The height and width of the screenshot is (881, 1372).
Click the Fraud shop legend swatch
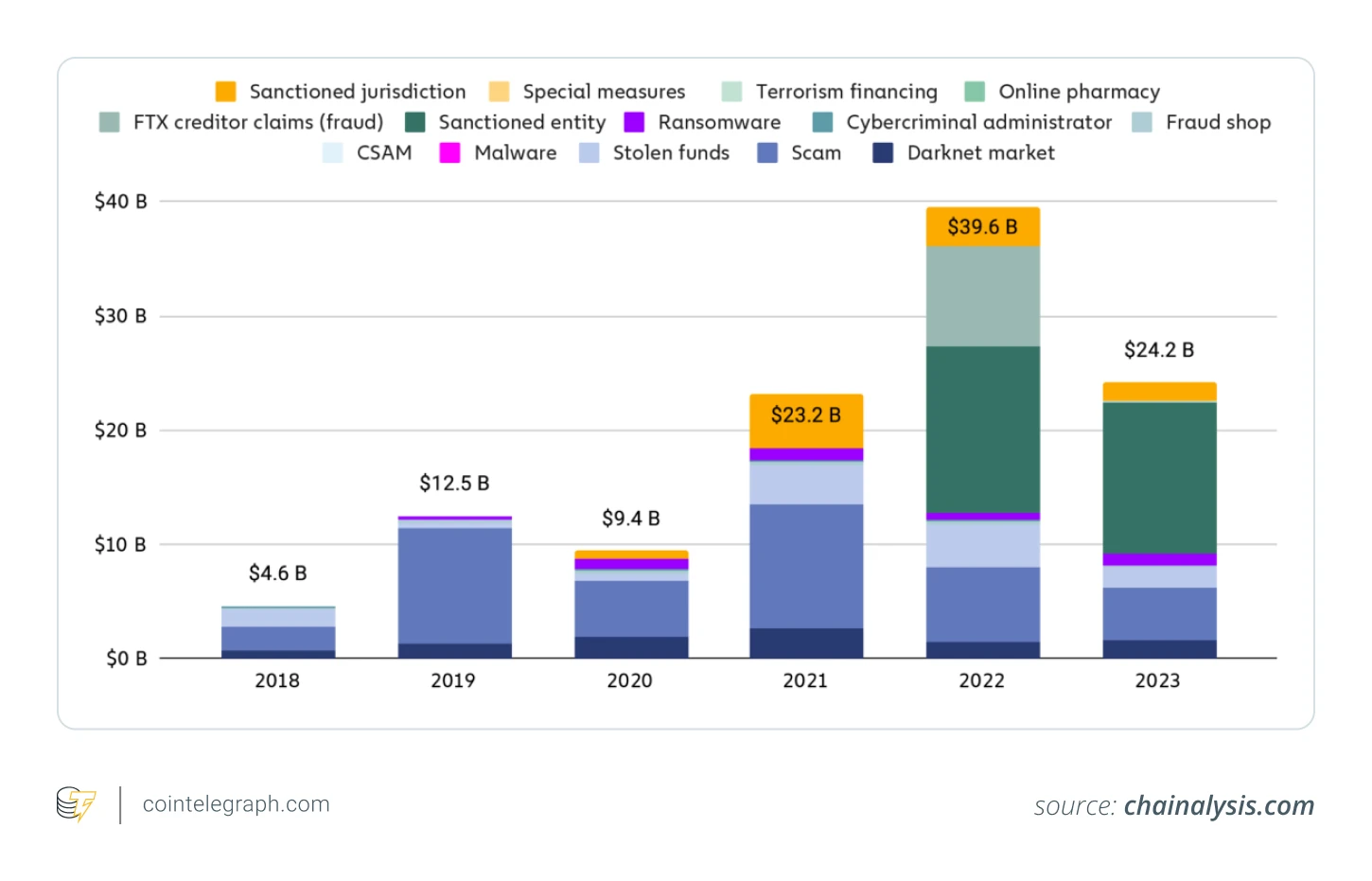coord(1142,122)
